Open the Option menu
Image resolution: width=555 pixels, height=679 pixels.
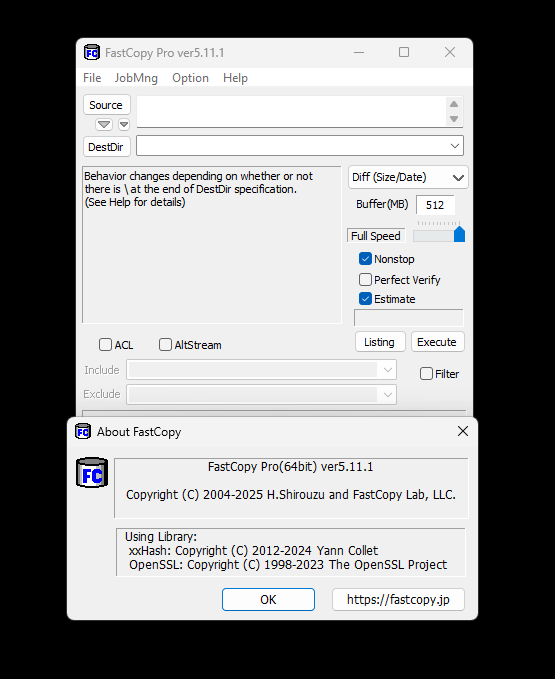[x=190, y=78]
